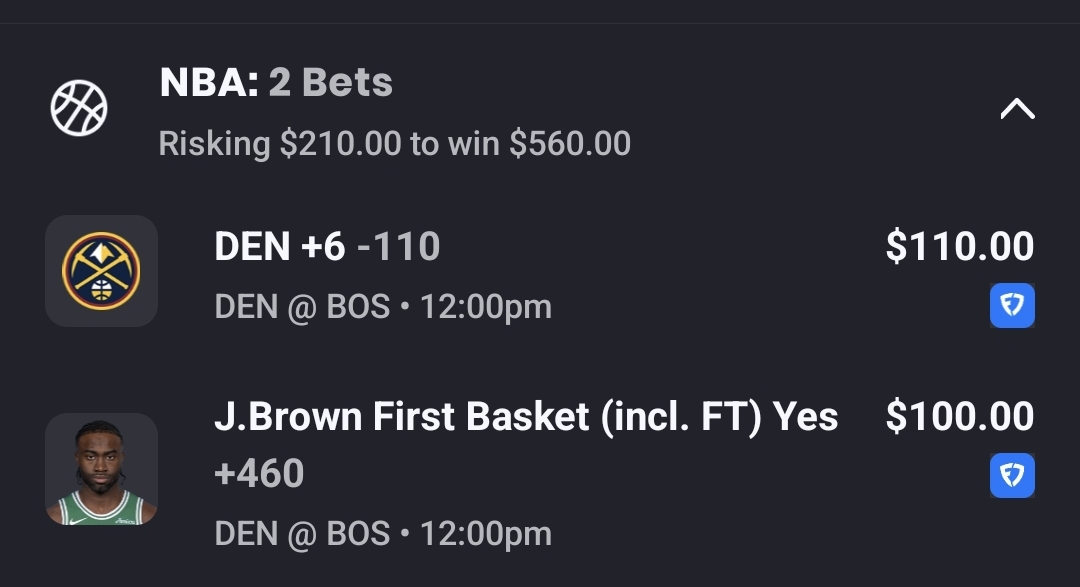
Task: Open J.Brown player headshot photo
Action: (x=101, y=469)
